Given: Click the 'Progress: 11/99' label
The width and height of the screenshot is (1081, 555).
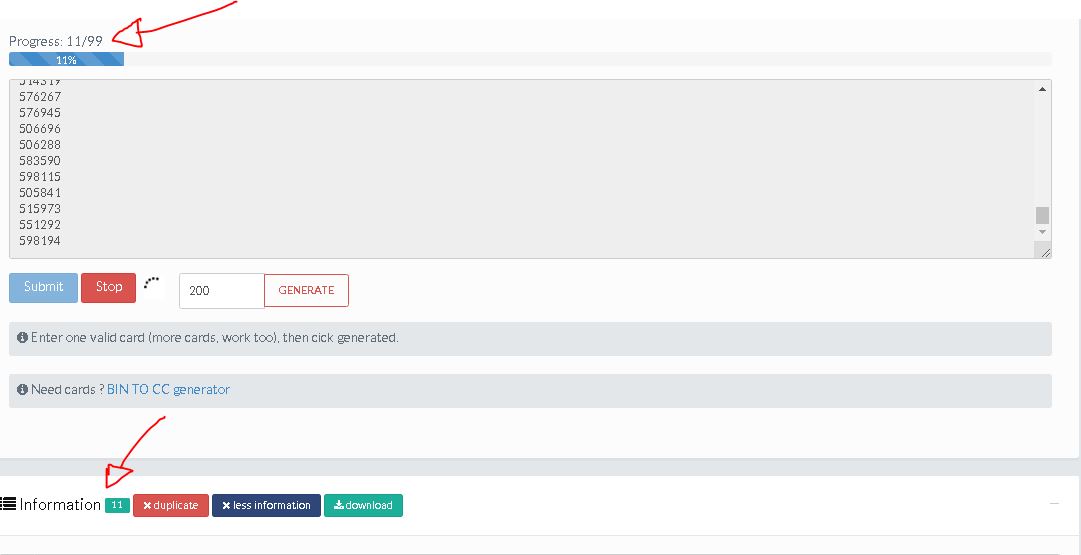Looking at the screenshot, I should click(x=56, y=41).
